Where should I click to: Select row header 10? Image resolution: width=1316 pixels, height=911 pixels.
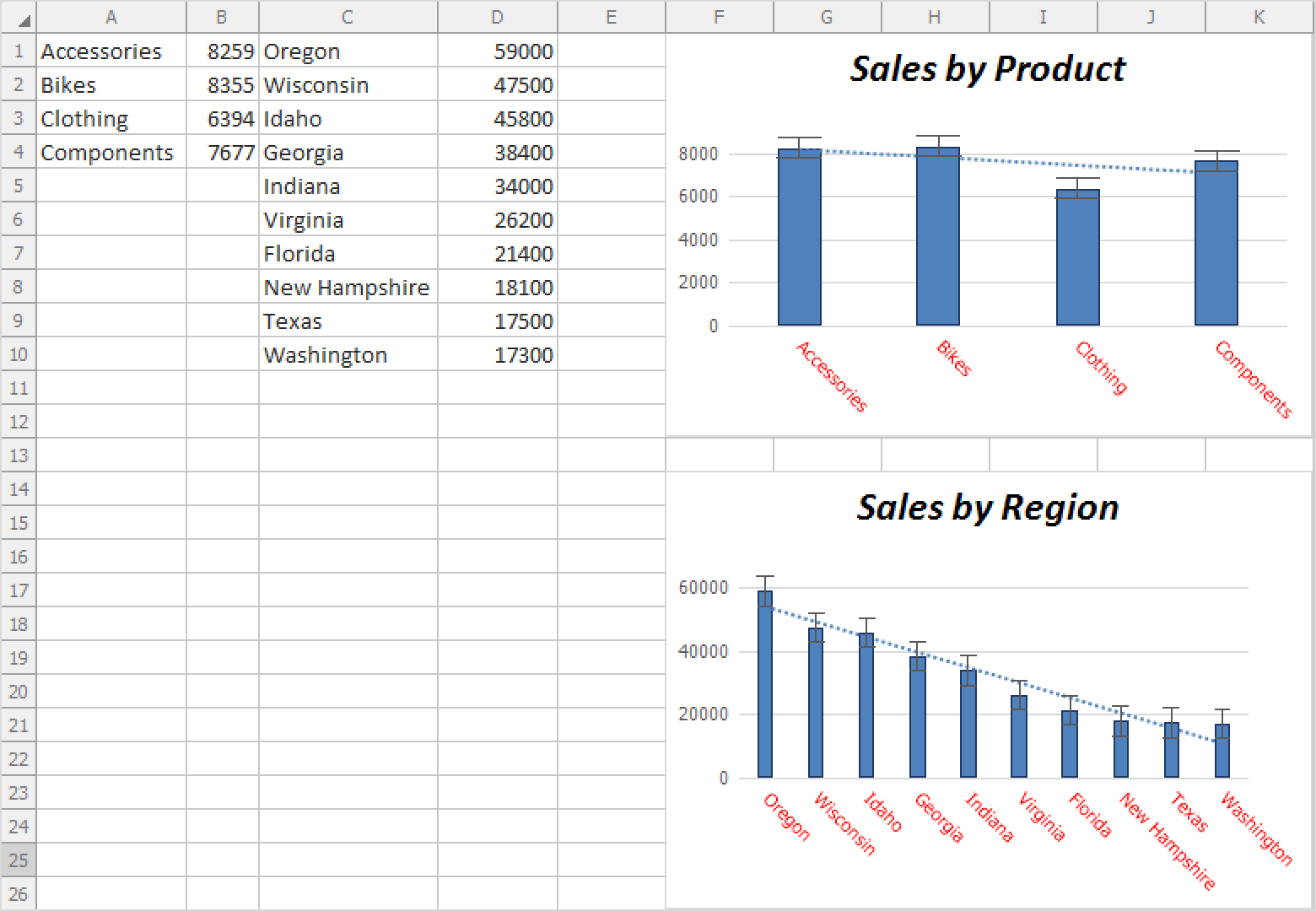click(18, 354)
